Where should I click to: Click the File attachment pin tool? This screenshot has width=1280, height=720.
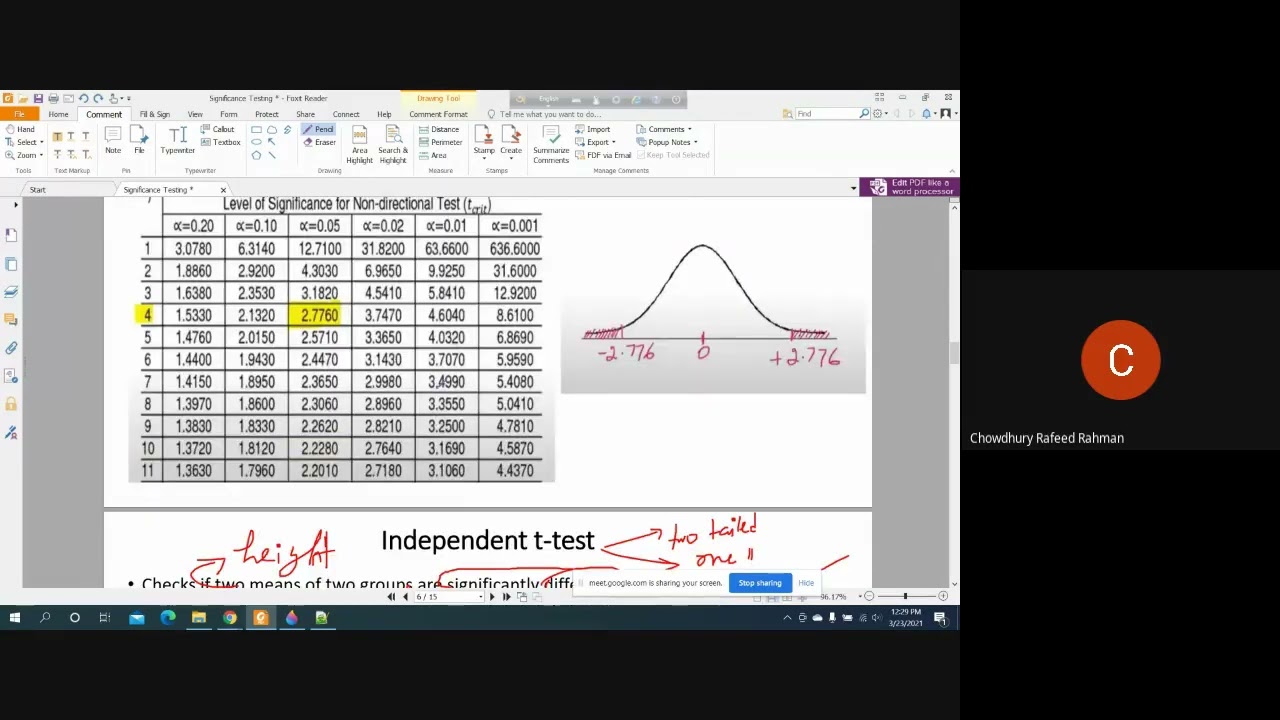click(139, 141)
